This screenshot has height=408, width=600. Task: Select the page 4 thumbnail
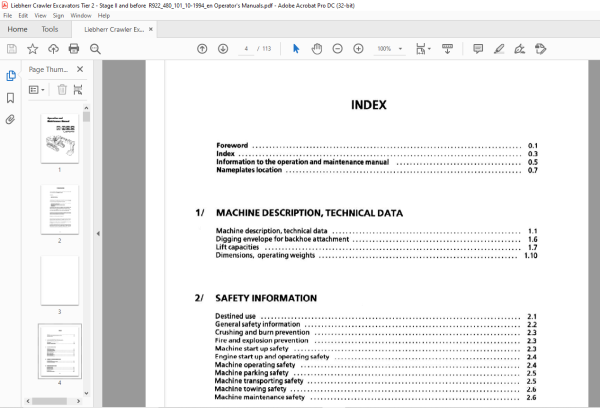[60, 351]
